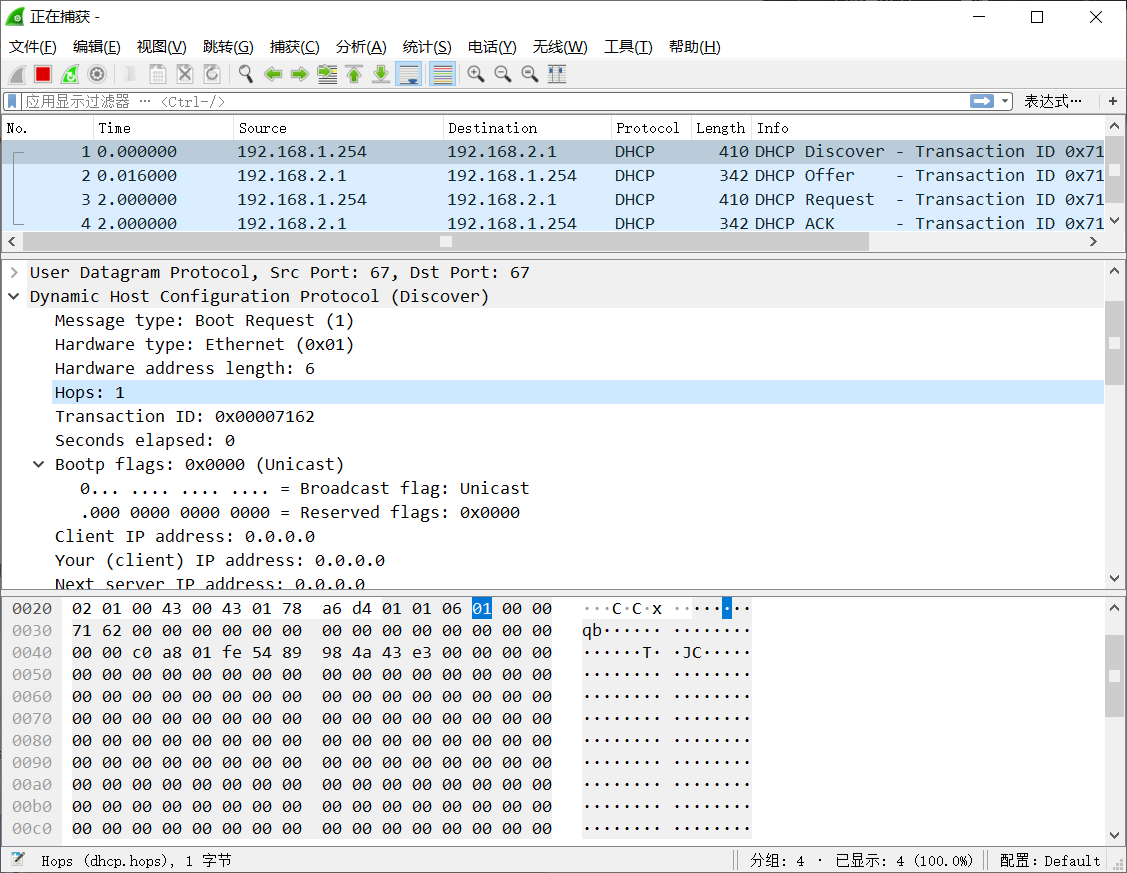The height and width of the screenshot is (873, 1127).
Task: Sort by the Length column header
Action: coord(722,128)
